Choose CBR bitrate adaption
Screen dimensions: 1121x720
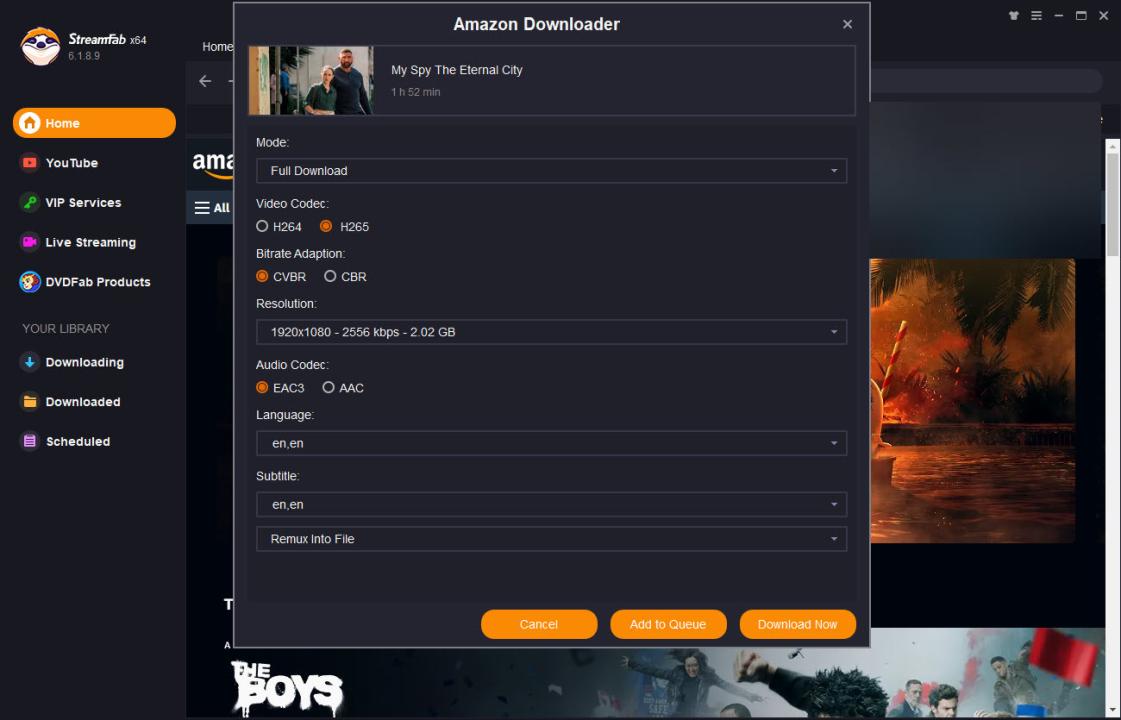pyautogui.click(x=345, y=277)
